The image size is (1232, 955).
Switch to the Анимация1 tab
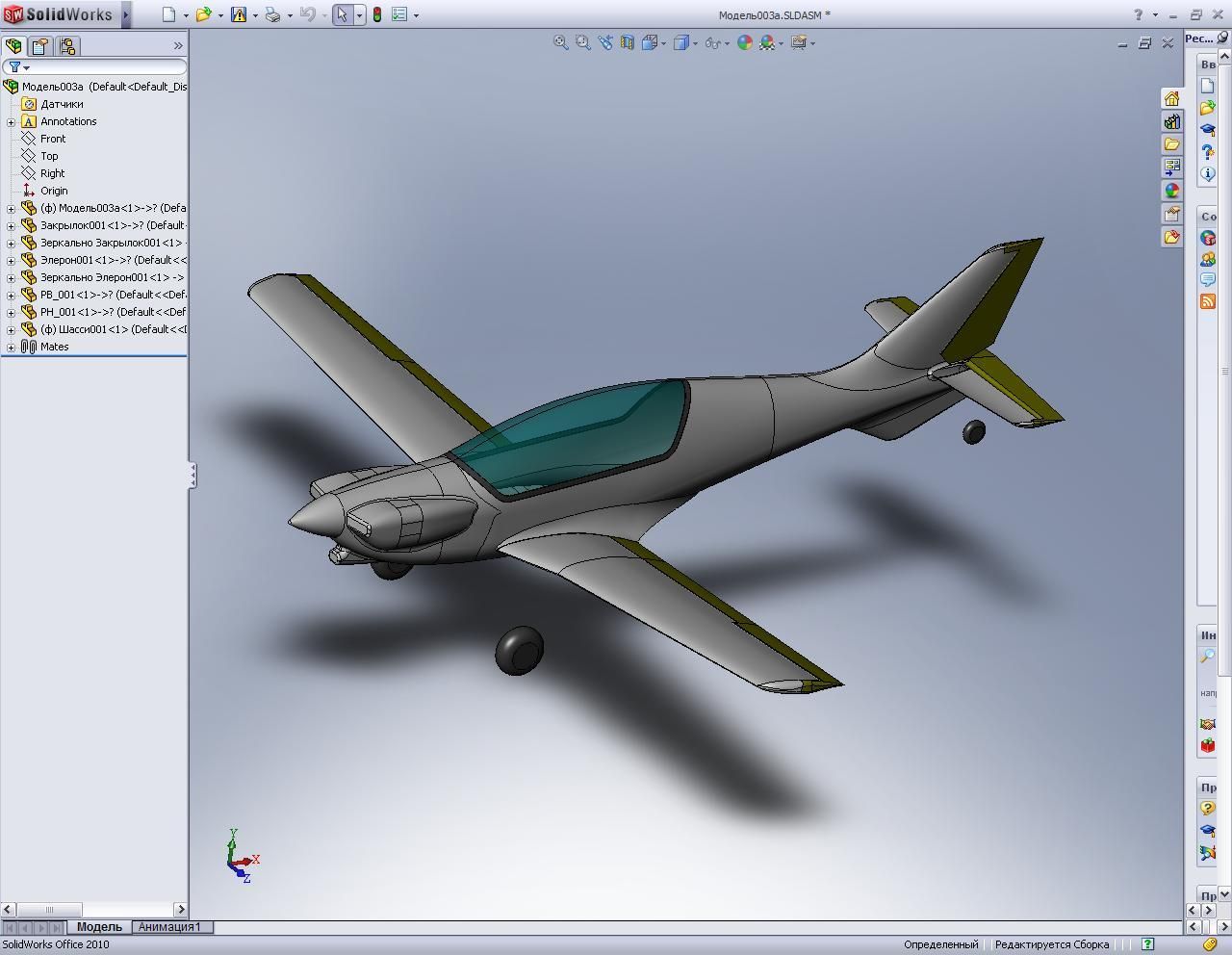[x=169, y=927]
